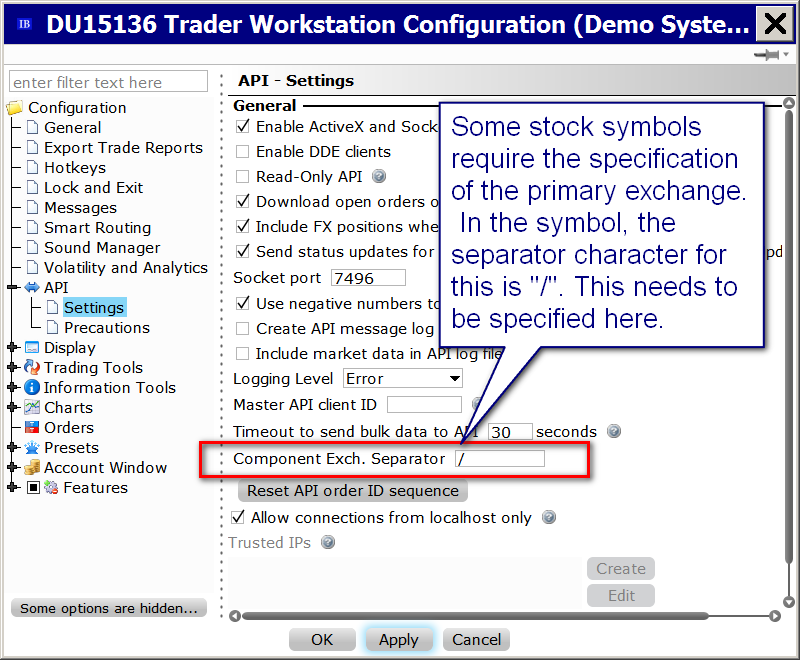
Task: Click the Configuration folder icon
Action: (x=14, y=108)
